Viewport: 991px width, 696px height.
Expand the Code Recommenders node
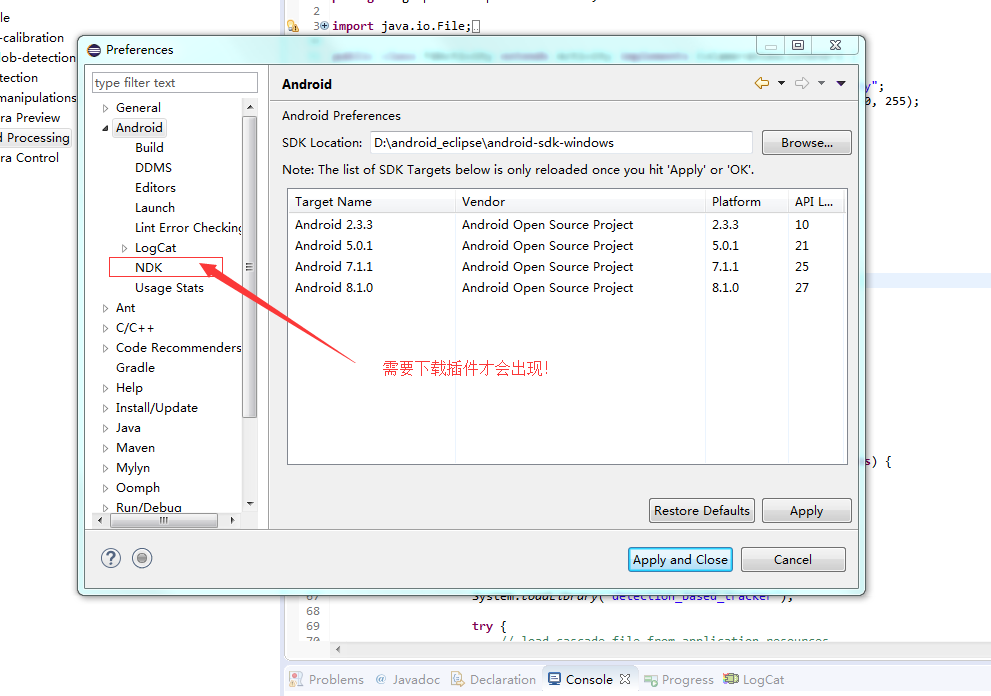pos(106,348)
